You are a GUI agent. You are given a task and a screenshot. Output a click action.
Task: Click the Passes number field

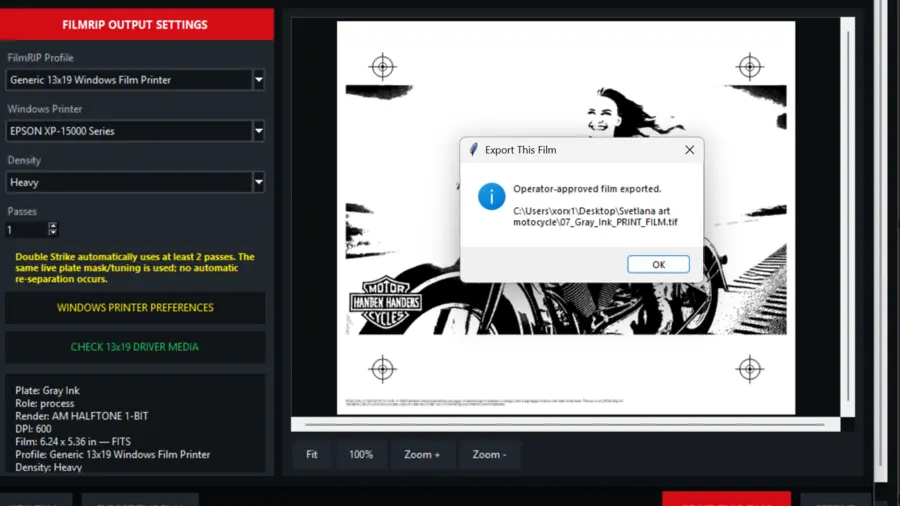click(26, 229)
